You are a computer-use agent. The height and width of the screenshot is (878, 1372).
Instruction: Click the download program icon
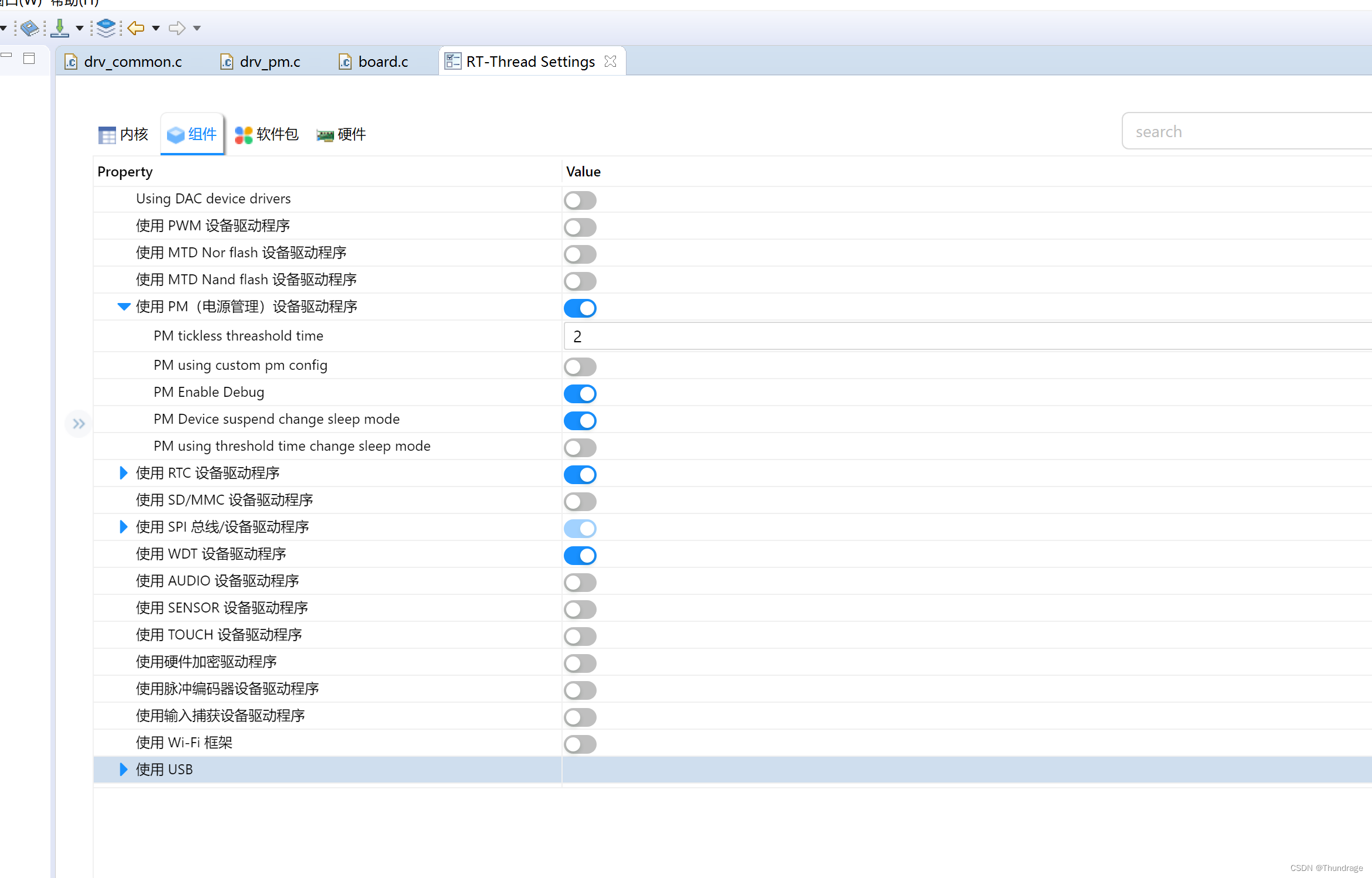point(60,28)
